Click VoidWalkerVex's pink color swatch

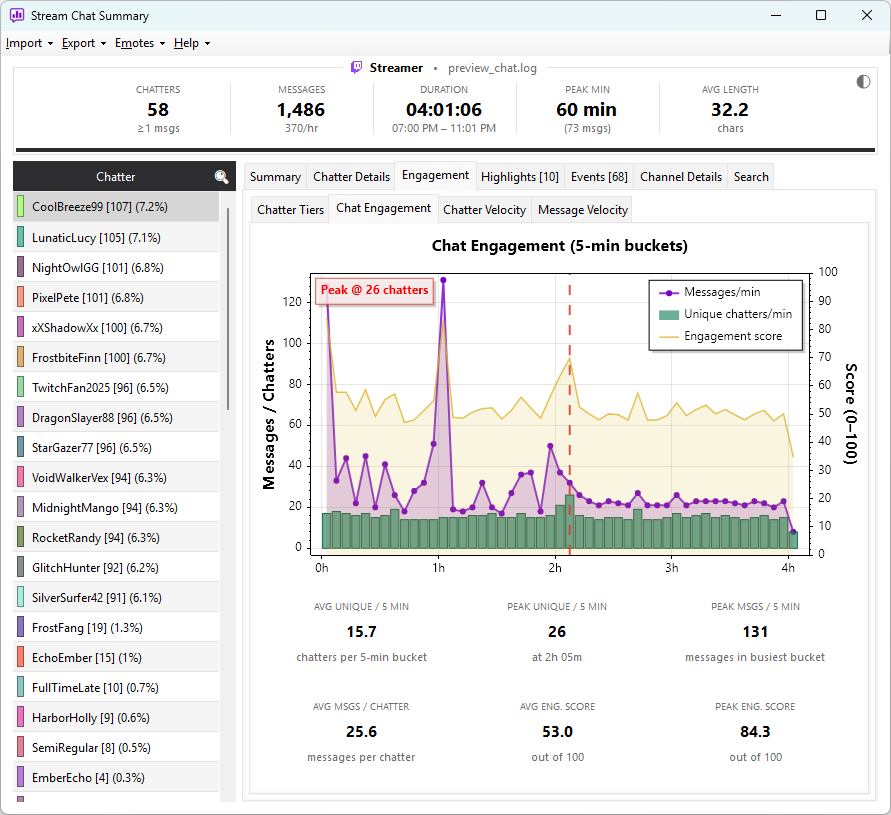[20, 477]
